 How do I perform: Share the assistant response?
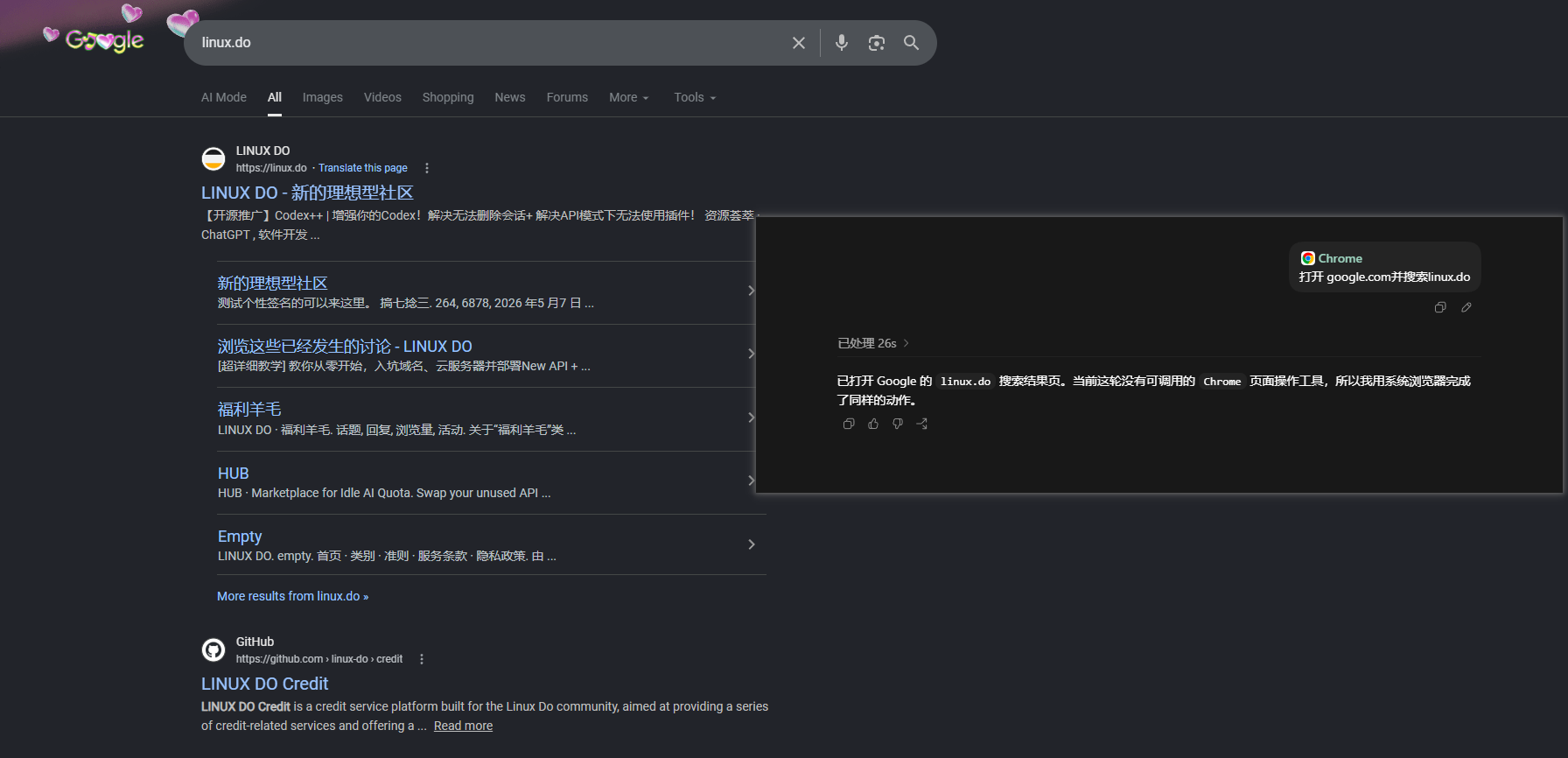click(x=922, y=424)
